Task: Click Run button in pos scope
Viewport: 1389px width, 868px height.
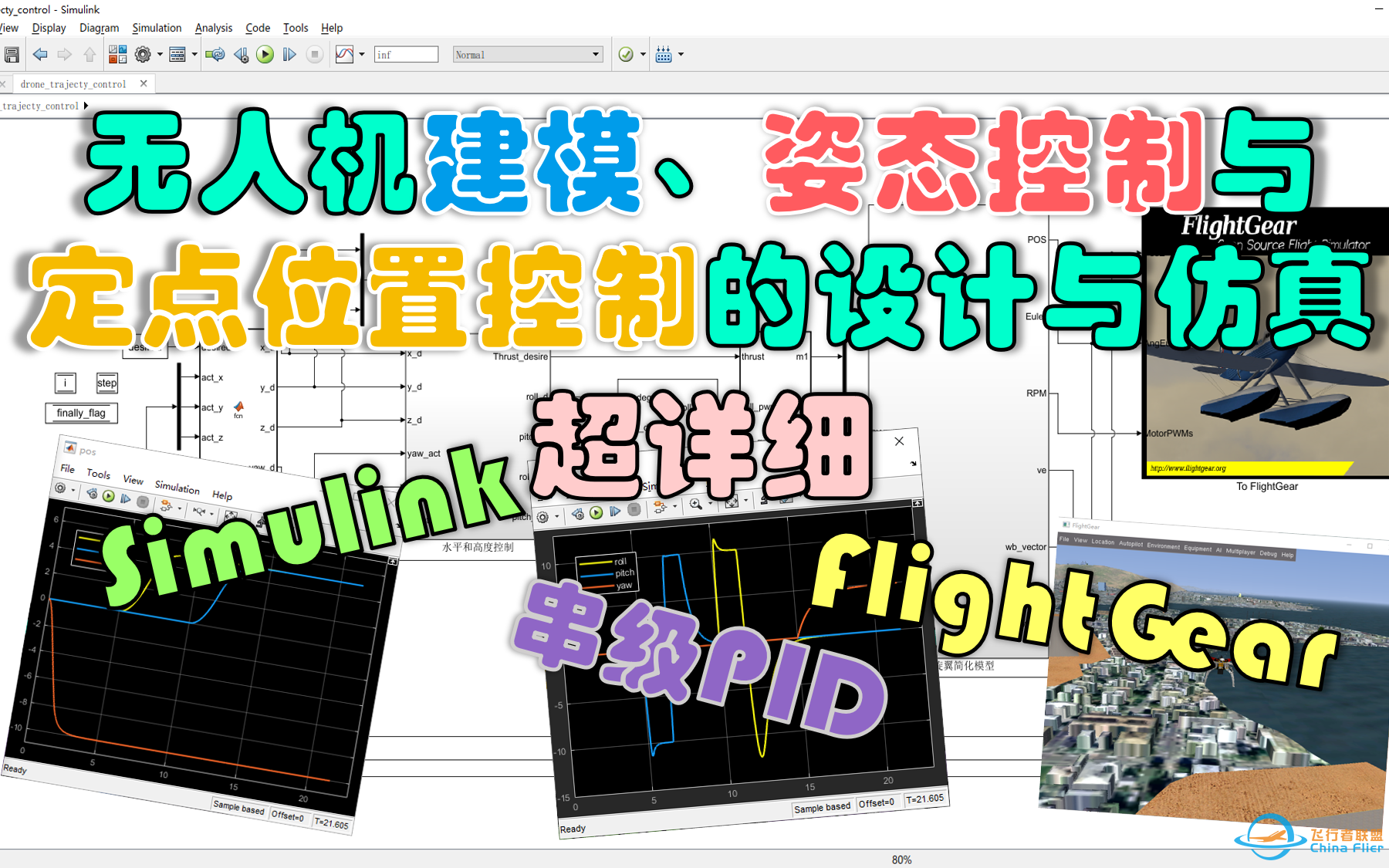Action: (x=108, y=496)
